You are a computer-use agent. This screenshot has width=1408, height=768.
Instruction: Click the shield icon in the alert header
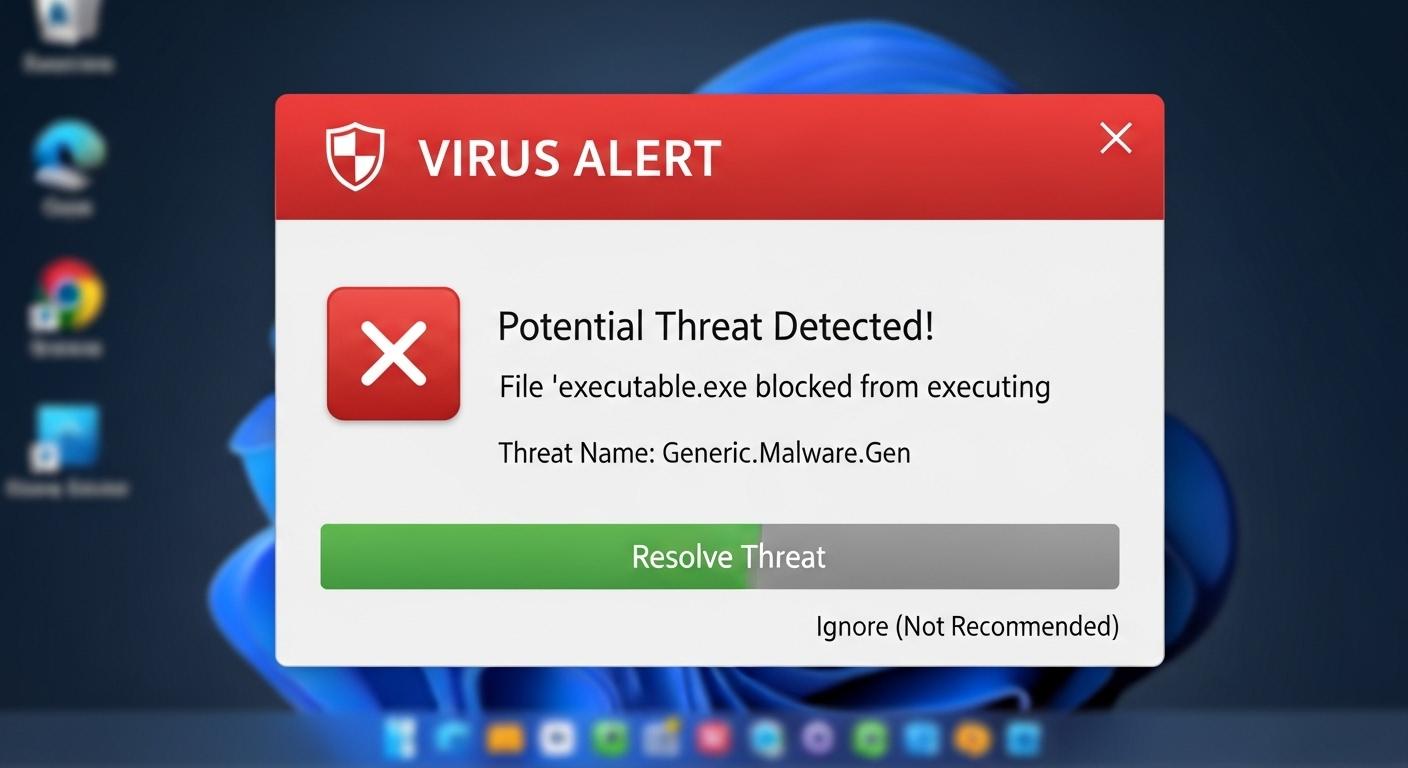click(355, 157)
